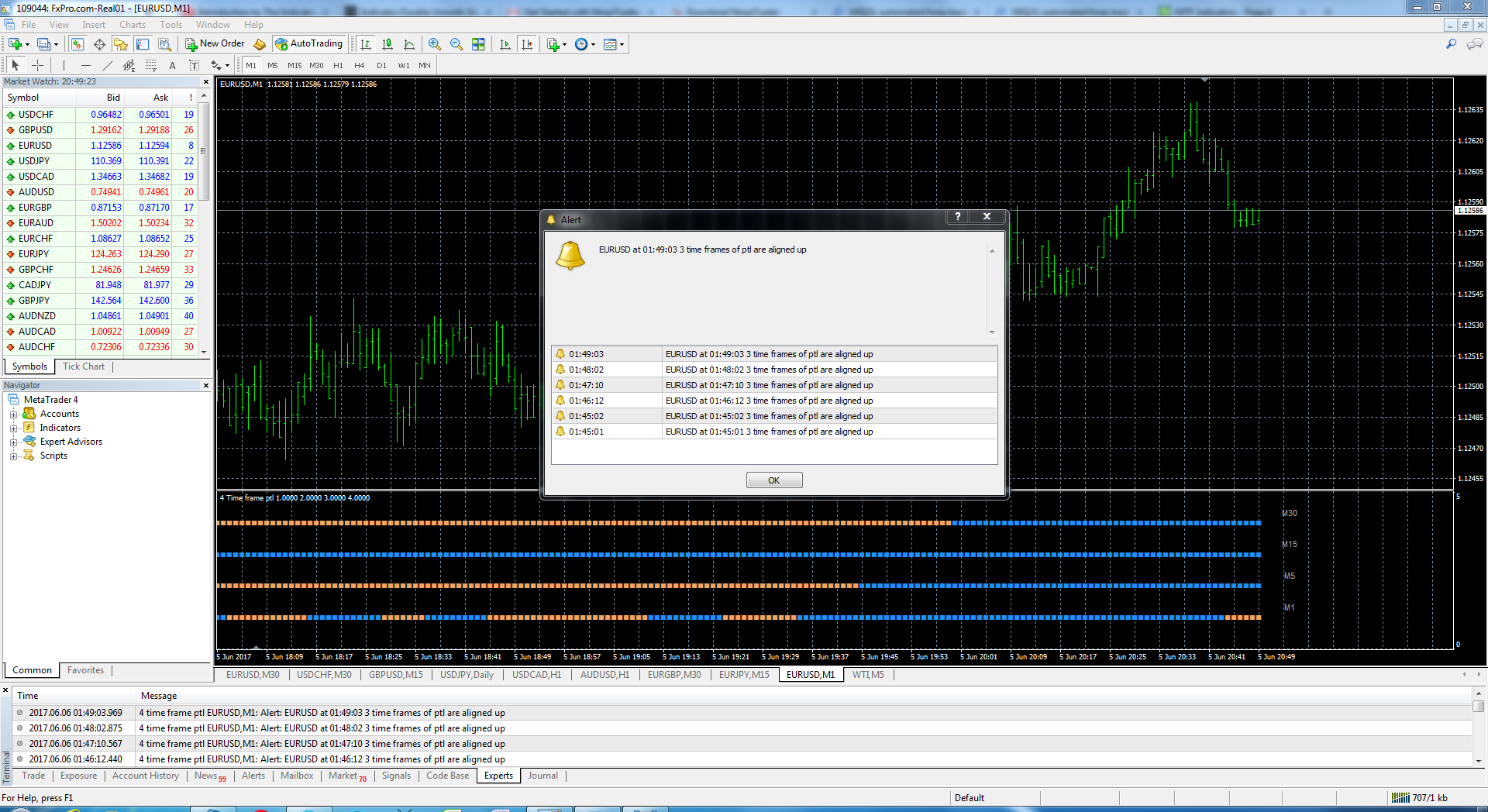Open the Charts menu
Image resolution: width=1488 pixels, height=812 pixels.
[x=132, y=25]
